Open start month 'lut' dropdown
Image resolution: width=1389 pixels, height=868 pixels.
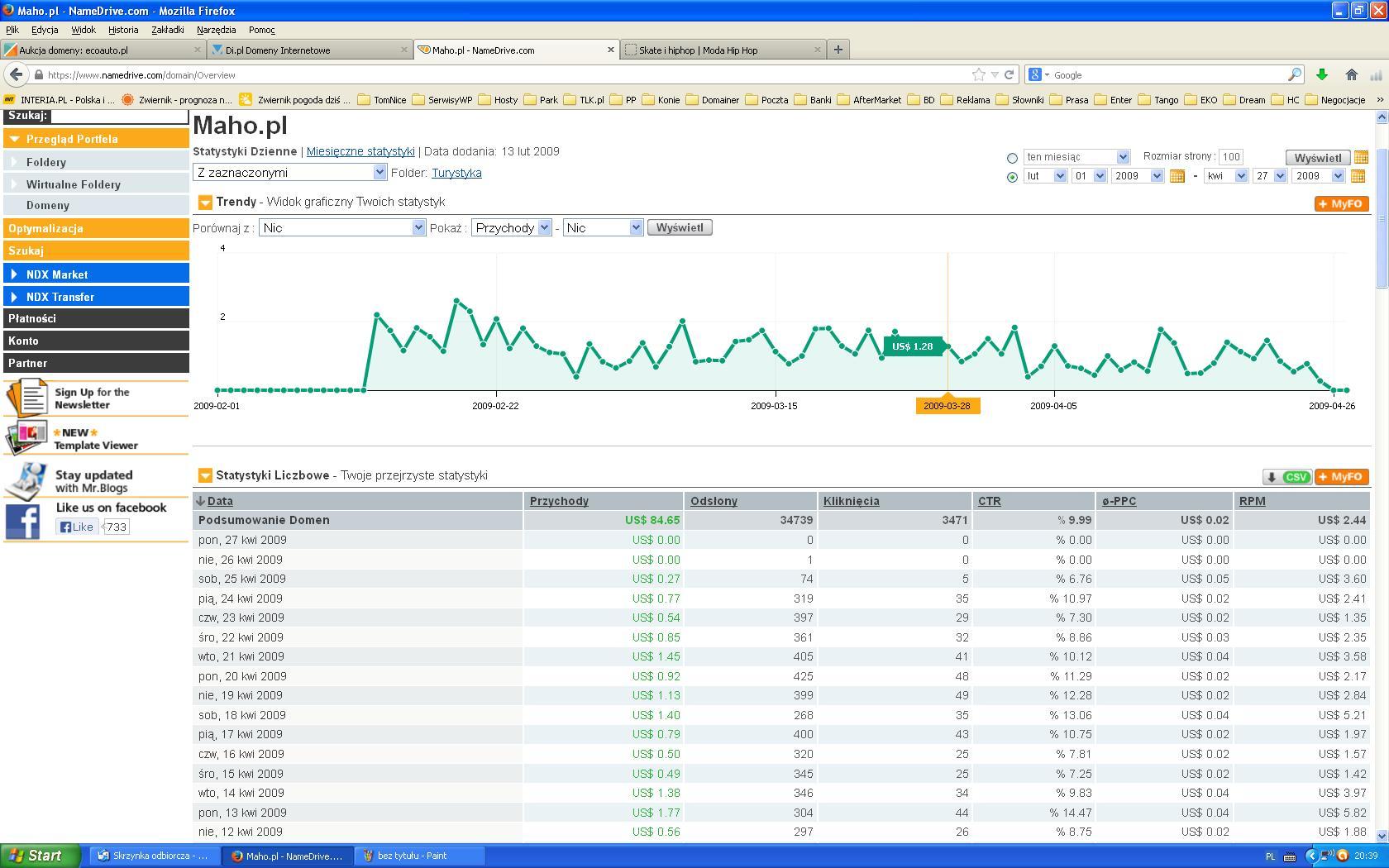1045,176
